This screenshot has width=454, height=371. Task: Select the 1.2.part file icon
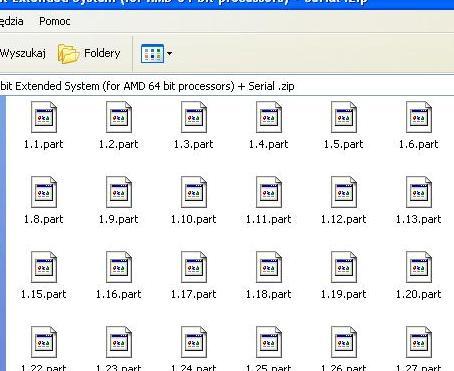click(x=119, y=117)
